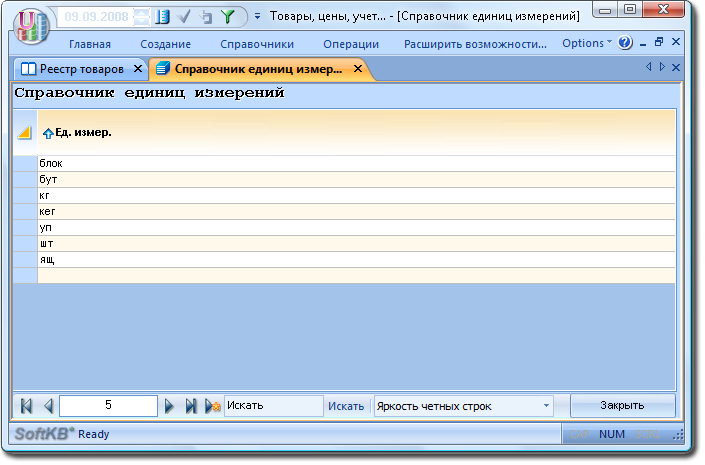Select the row бут
The height and width of the screenshot is (465, 705).
click(356, 179)
